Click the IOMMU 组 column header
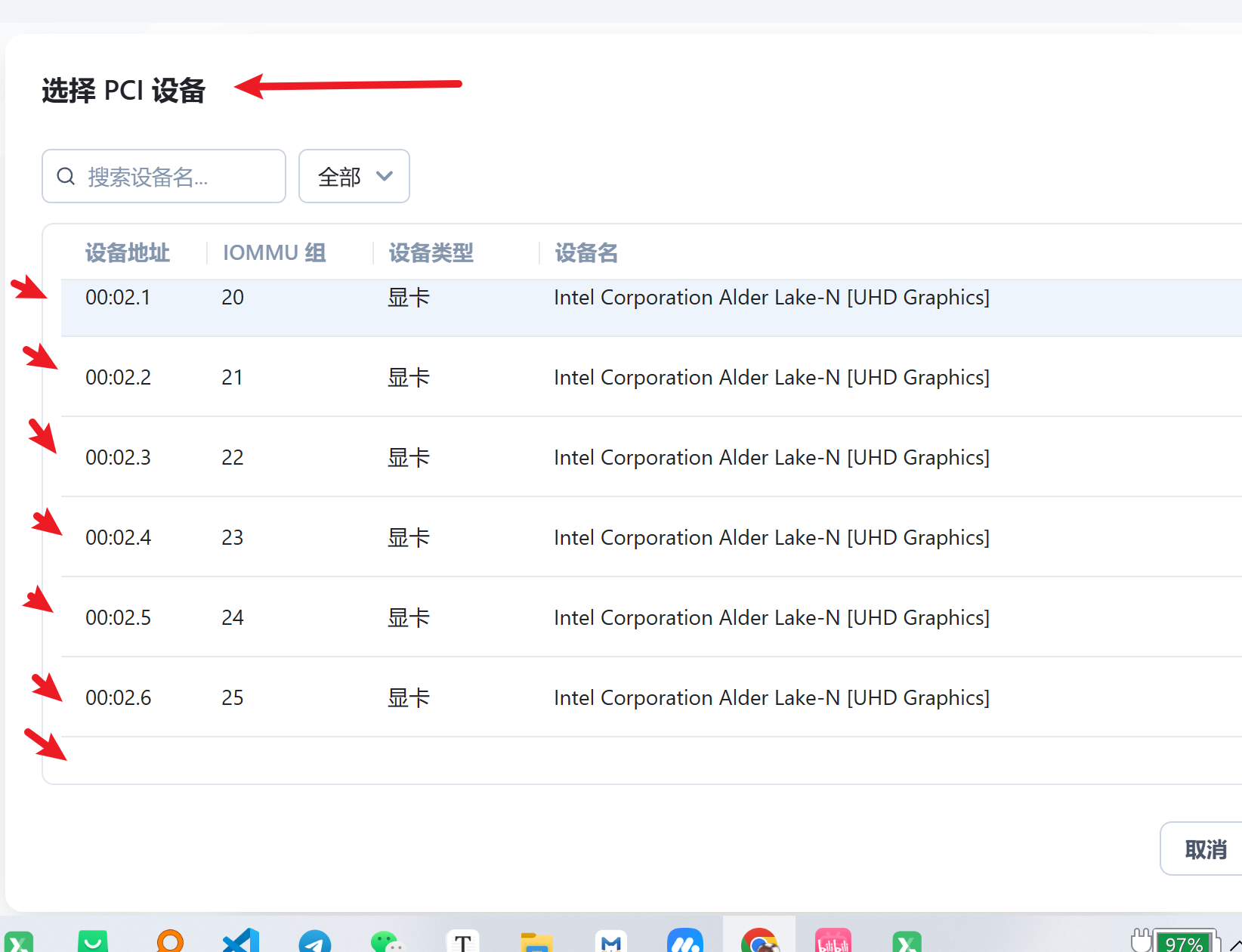Image resolution: width=1242 pixels, height=952 pixels. click(274, 253)
